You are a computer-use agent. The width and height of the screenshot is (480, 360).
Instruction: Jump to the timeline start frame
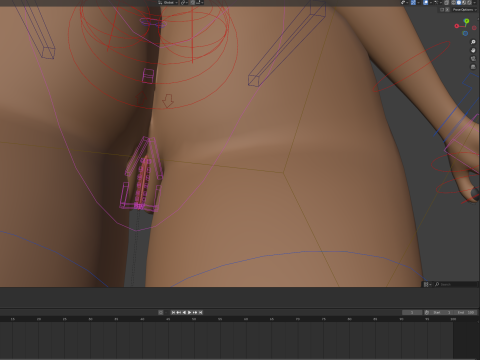coord(173,312)
